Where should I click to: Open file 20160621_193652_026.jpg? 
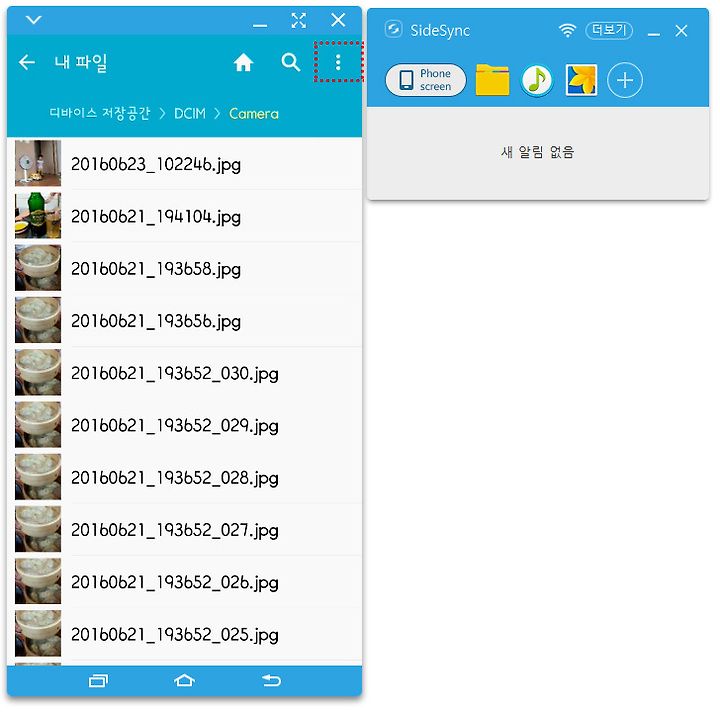(x=184, y=582)
